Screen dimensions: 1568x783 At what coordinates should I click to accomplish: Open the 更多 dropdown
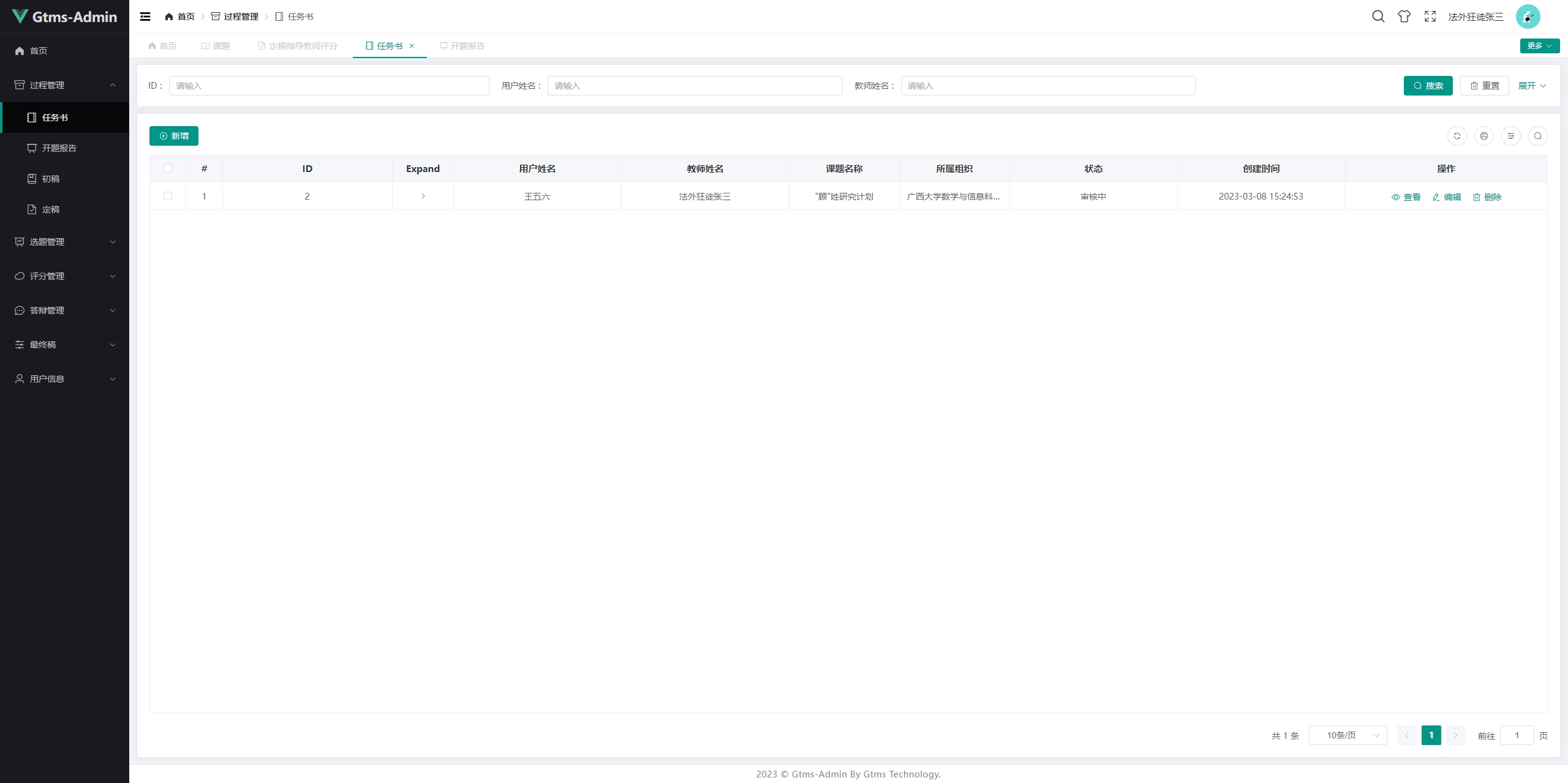[1540, 46]
